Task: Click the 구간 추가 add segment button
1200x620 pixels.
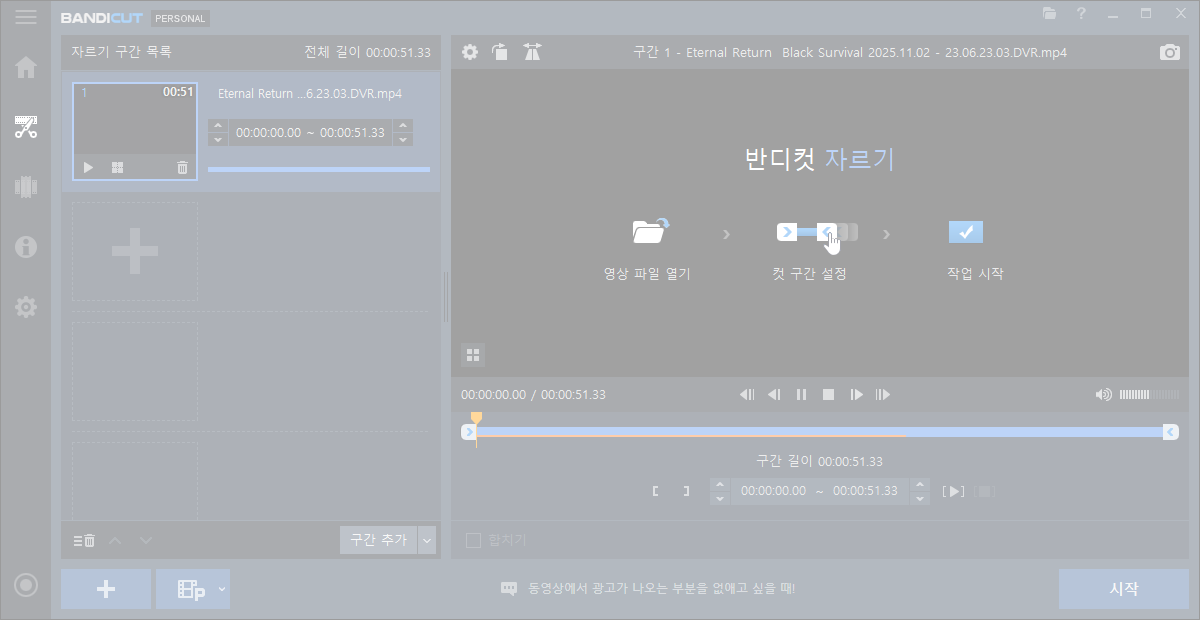Action: [378, 540]
